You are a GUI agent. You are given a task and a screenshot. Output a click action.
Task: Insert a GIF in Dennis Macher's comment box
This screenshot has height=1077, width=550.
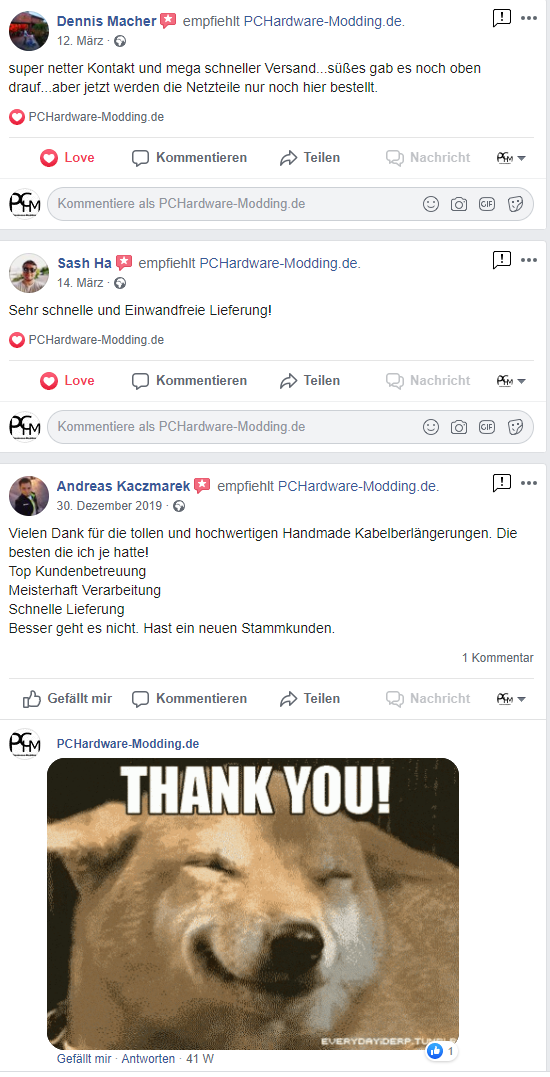tap(487, 204)
